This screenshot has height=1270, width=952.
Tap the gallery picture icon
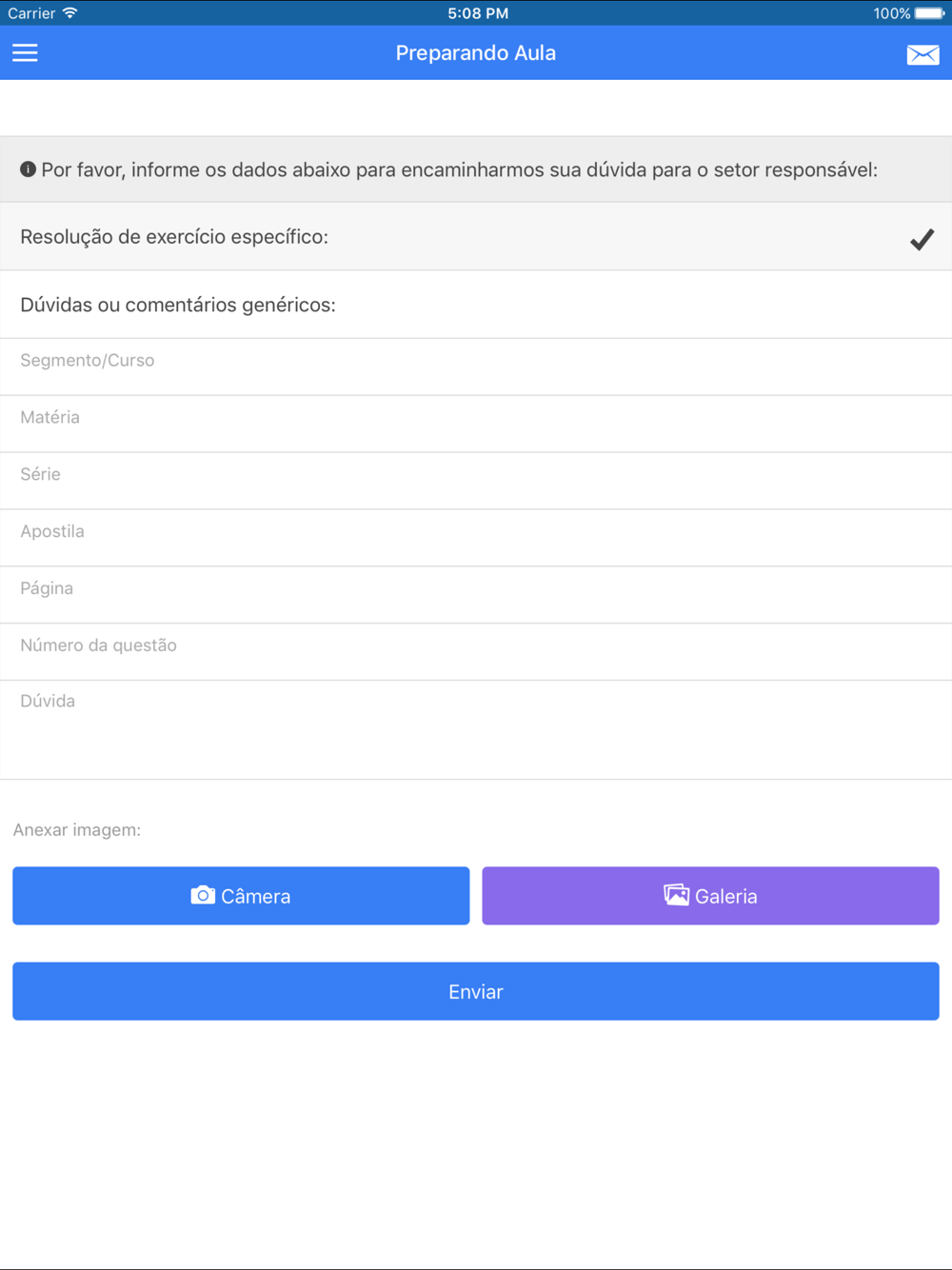pos(677,895)
